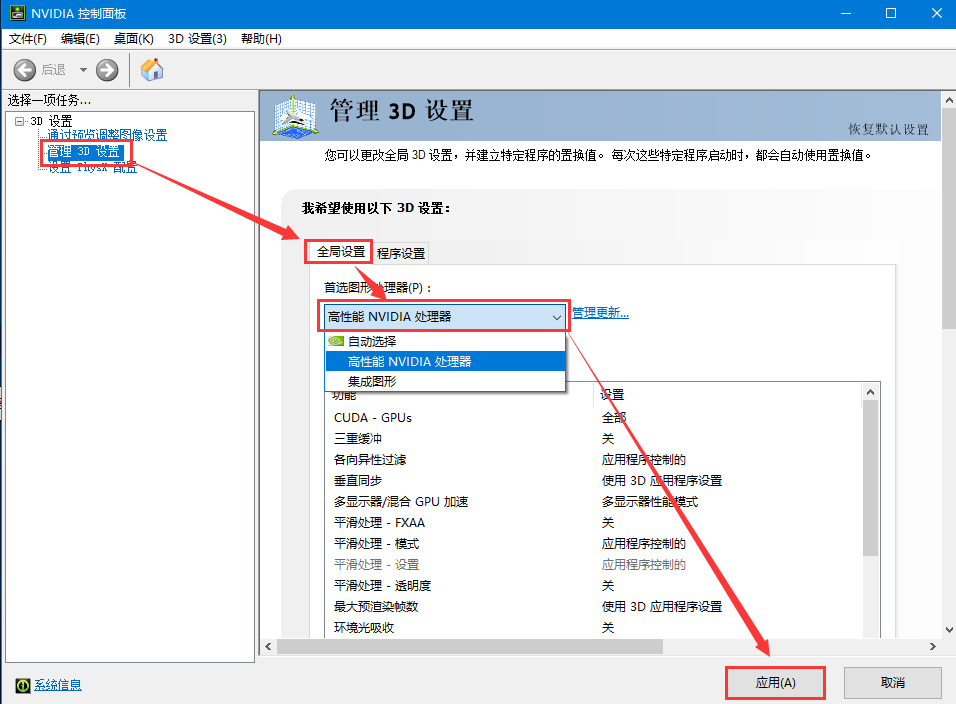Open the 桌面(K) menu
The width and height of the screenshot is (956, 704).
point(134,39)
